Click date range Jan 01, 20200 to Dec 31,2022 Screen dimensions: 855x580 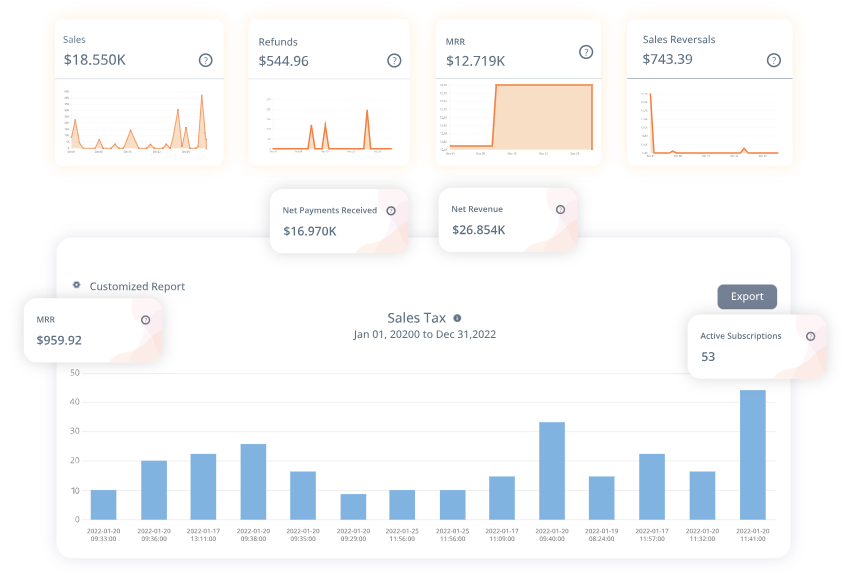425,334
